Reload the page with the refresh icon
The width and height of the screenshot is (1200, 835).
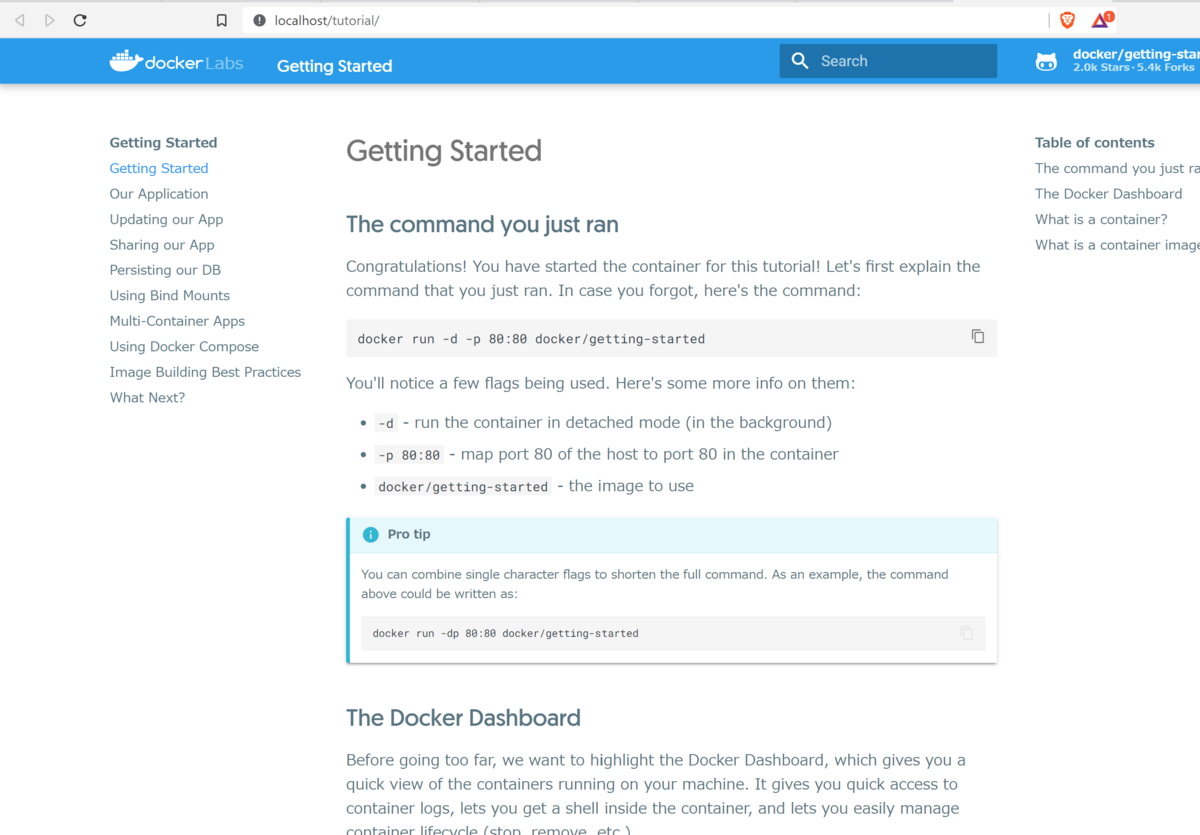[x=80, y=20]
